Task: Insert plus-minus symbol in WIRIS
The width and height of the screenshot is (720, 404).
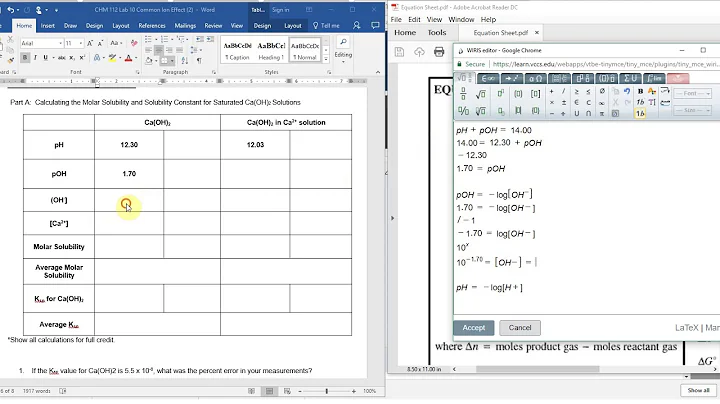Action: pos(563,102)
